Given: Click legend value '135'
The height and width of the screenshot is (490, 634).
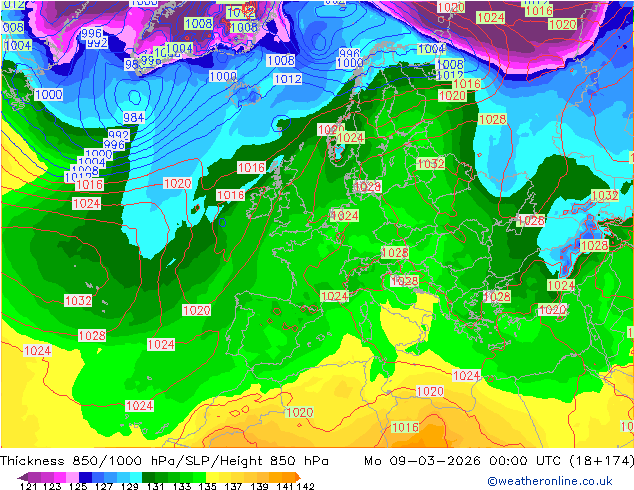Looking at the screenshot, I should click(x=207, y=486).
